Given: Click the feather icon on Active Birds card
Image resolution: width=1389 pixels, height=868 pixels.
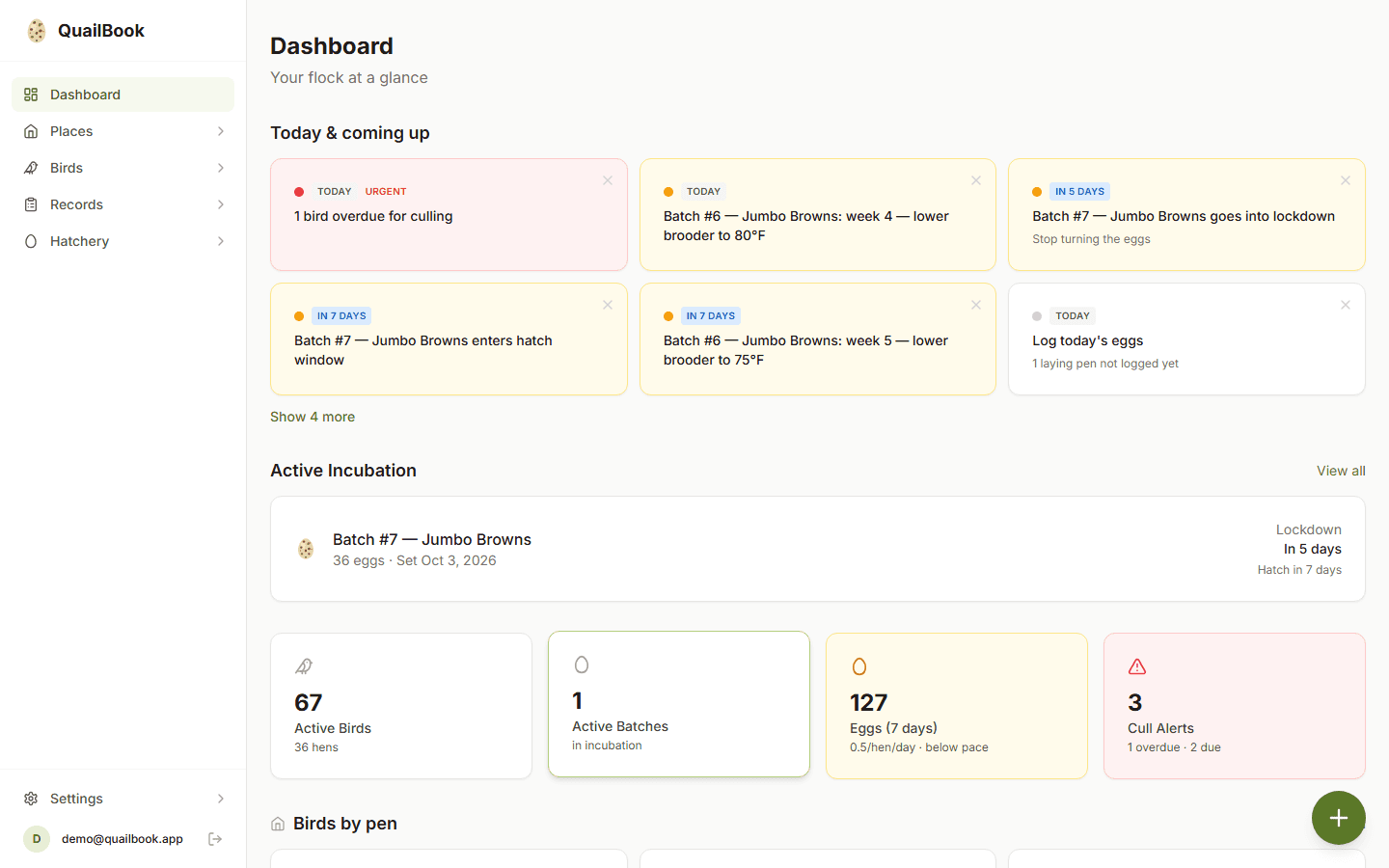Looking at the screenshot, I should pyautogui.click(x=304, y=666).
